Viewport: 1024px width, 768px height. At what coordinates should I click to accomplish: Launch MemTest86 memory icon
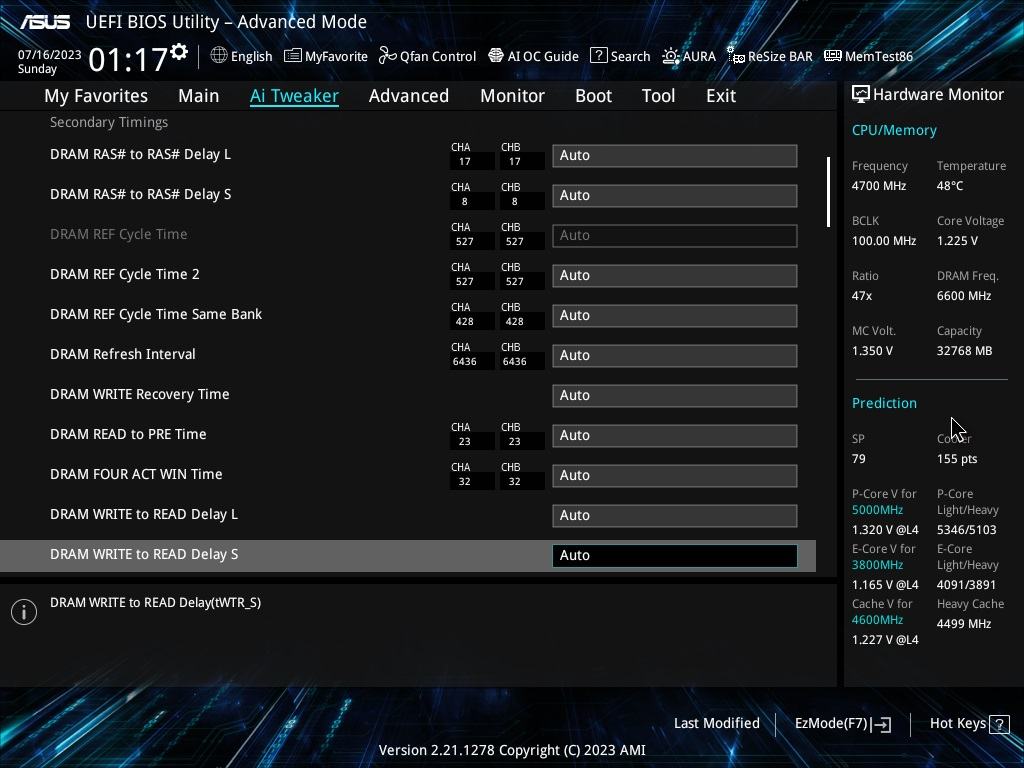[x=833, y=56]
